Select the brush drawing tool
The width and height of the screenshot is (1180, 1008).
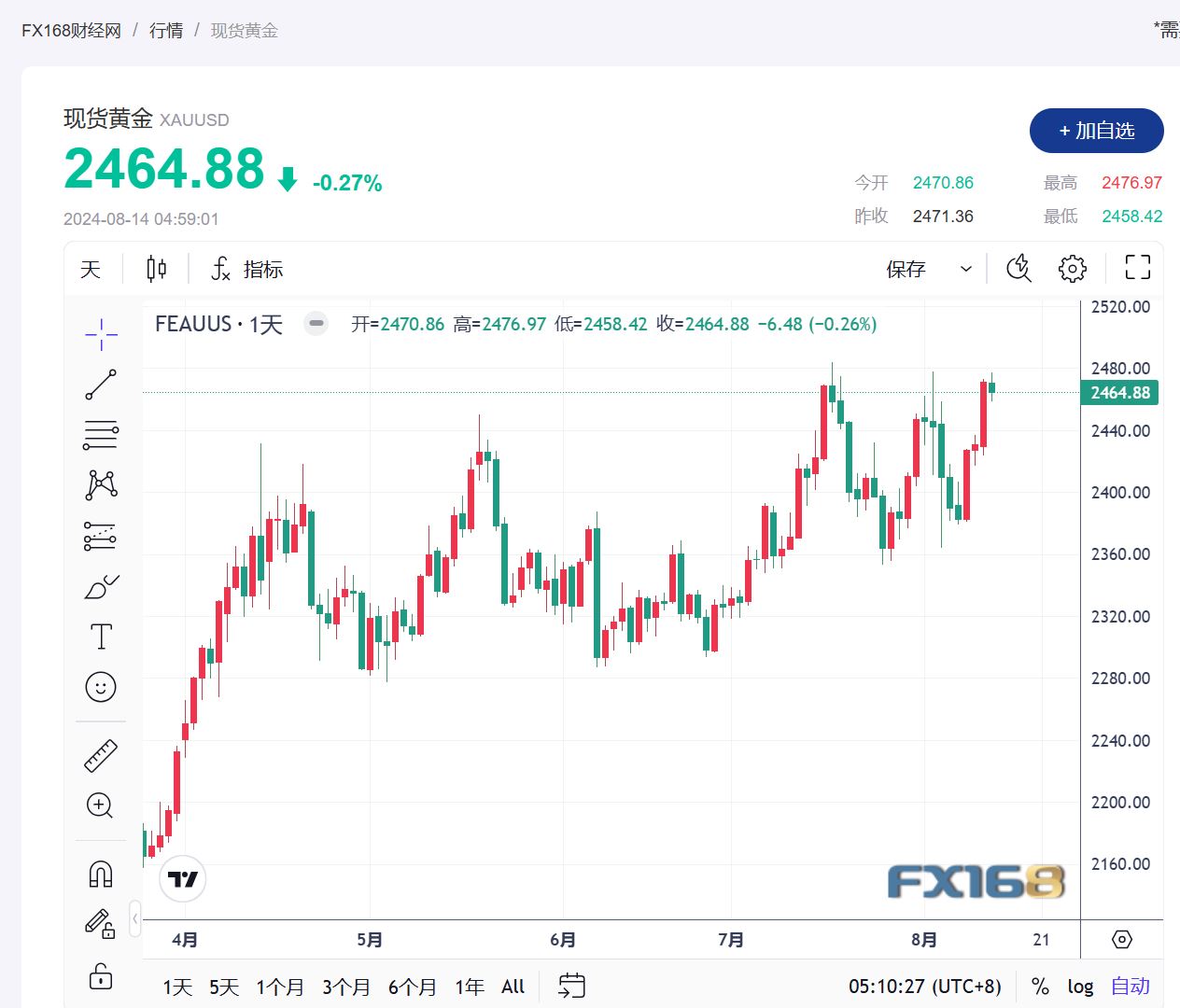[101, 587]
